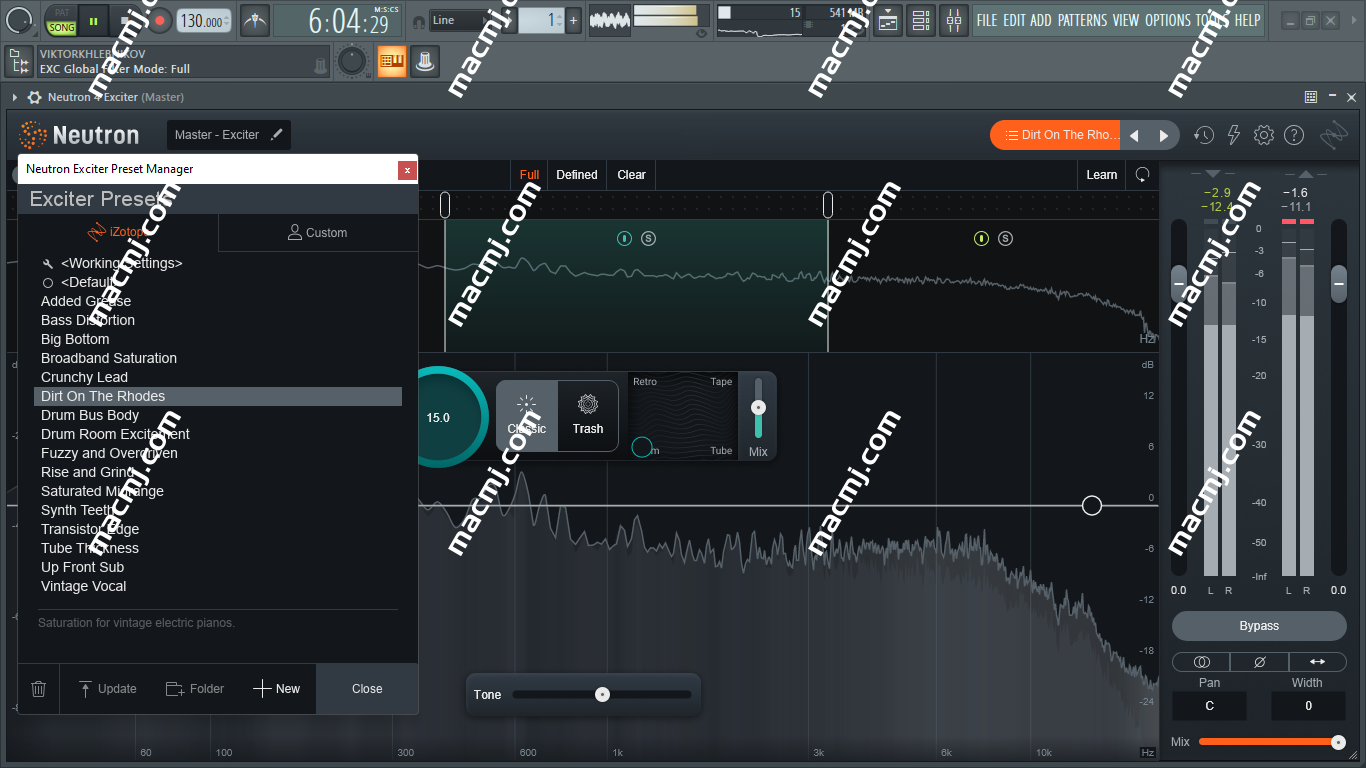Screen dimensions: 1366x768
Task: Open the browser tree icon left of hint bar
Action: tap(19, 62)
